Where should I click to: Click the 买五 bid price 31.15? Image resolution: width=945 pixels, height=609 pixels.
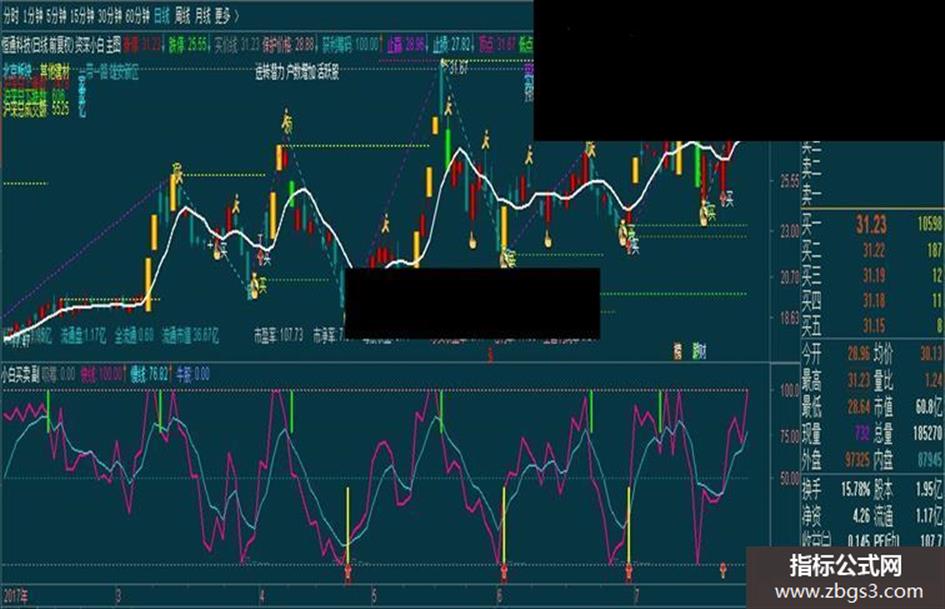tap(873, 326)
